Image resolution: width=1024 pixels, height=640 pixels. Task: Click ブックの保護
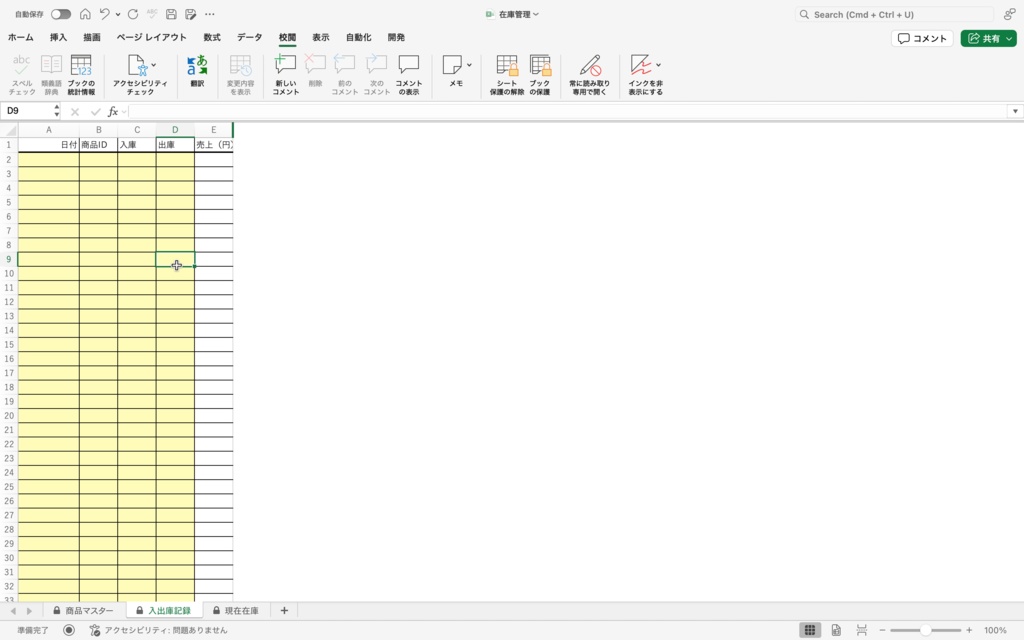[540, 74]
